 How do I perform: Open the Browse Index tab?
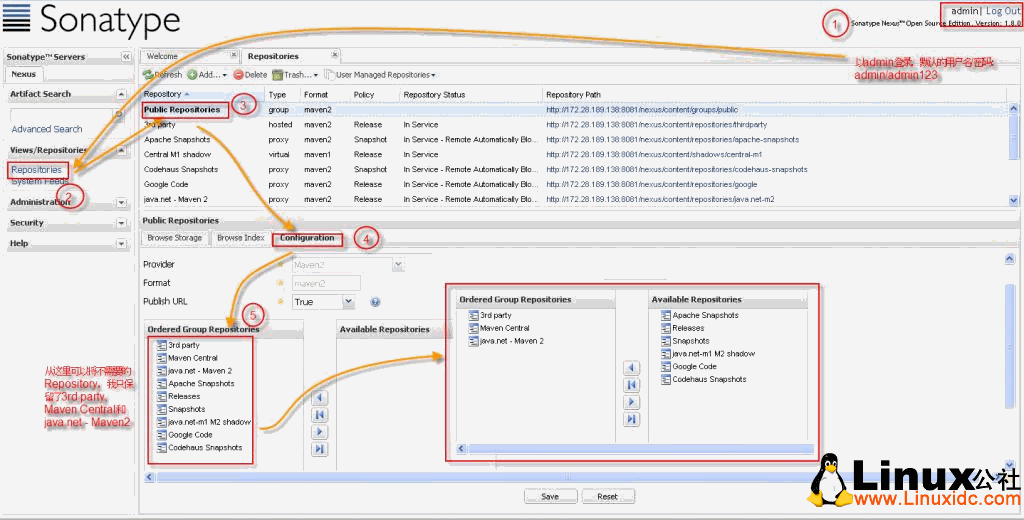point(240,238)
